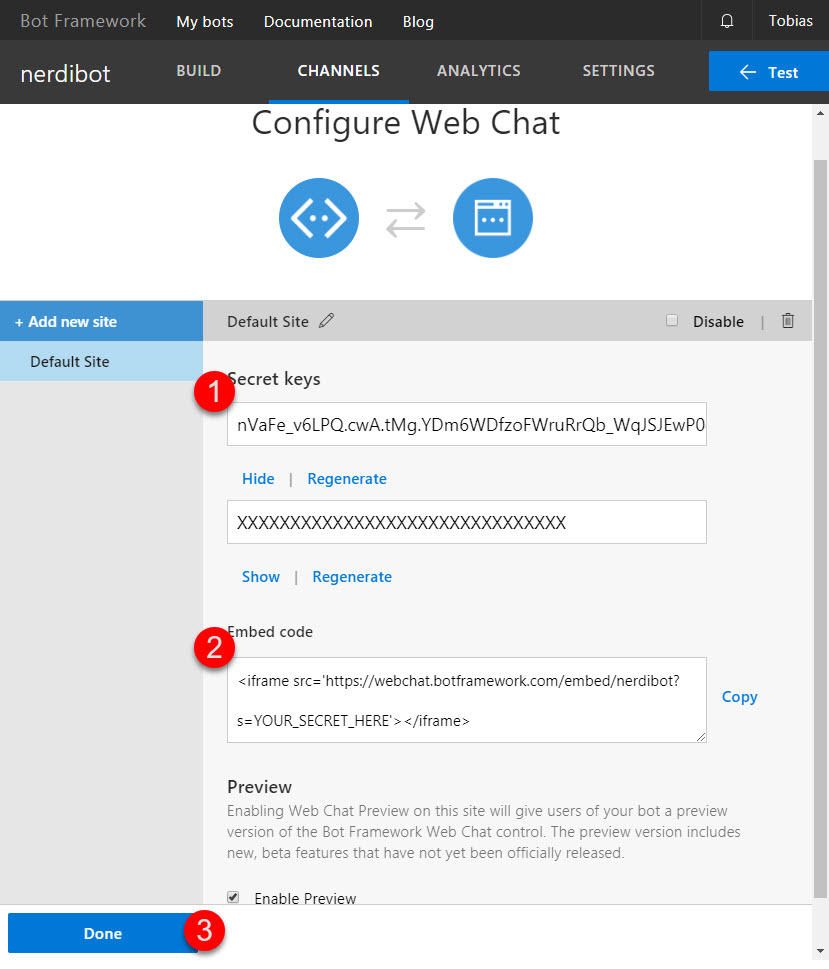Click the nerdibot bot name
The image size is (829, 969).
click(66, 74)
